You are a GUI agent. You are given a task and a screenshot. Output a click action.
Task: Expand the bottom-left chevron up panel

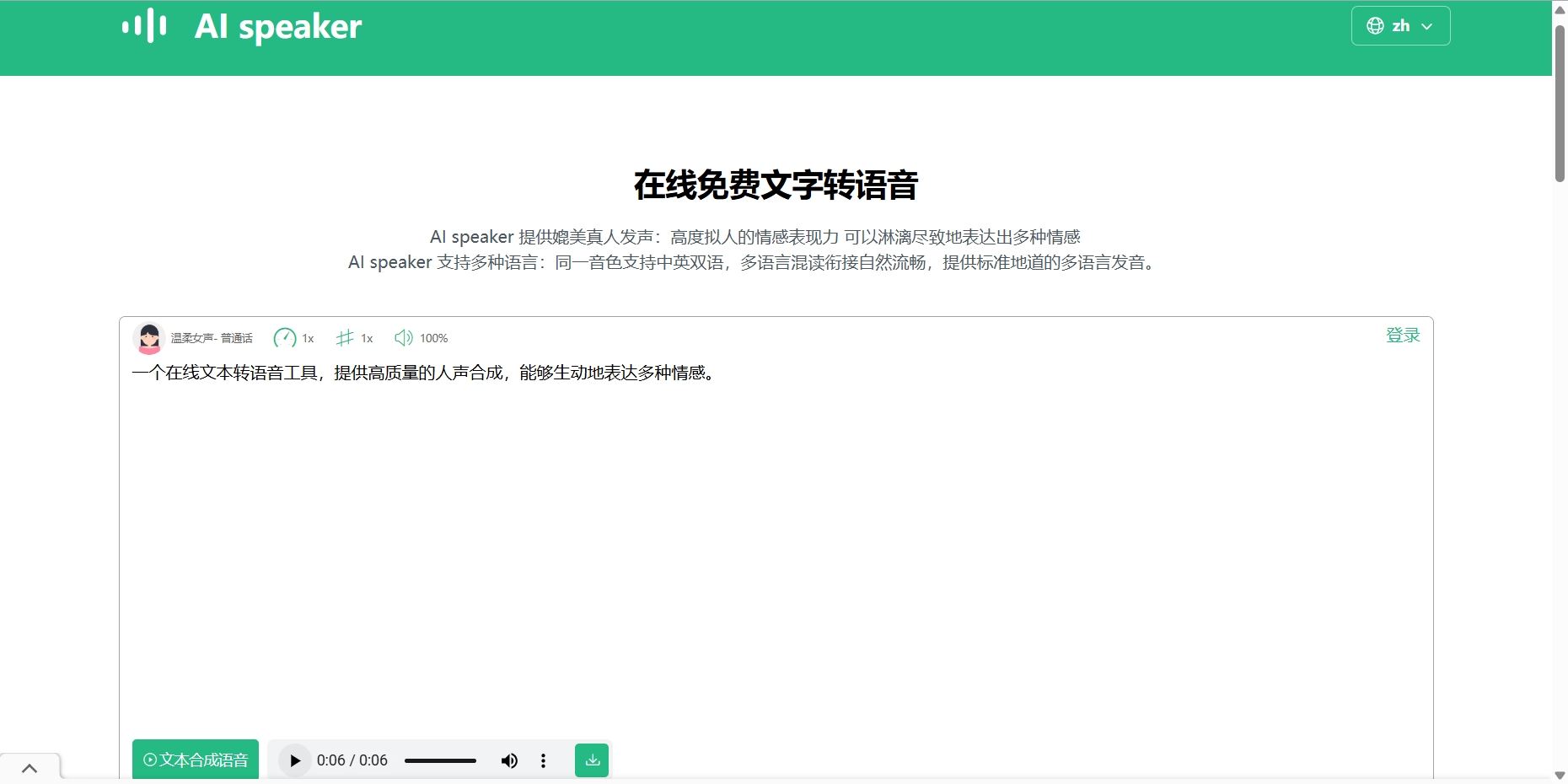30,769
